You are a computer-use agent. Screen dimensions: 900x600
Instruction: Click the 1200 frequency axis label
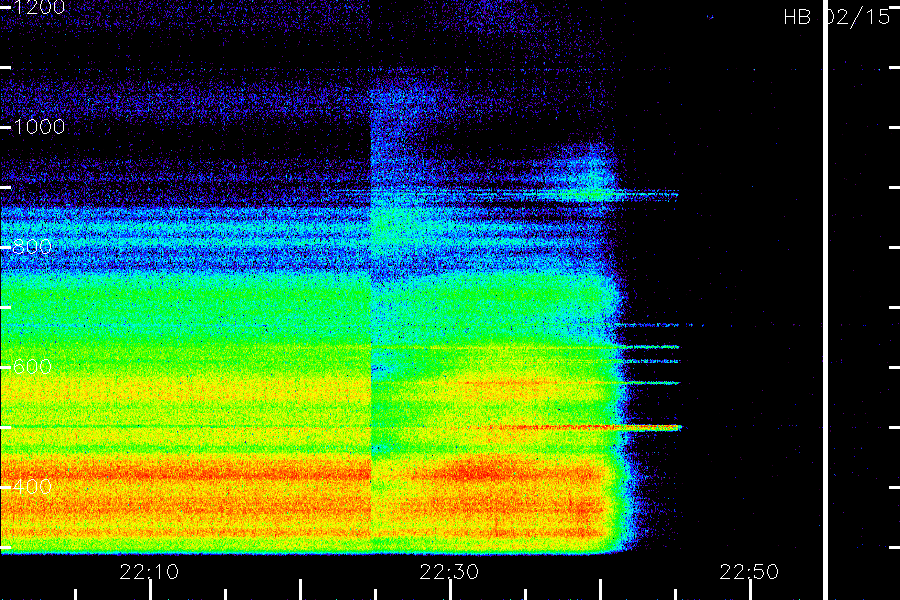[x=39, y=7]
